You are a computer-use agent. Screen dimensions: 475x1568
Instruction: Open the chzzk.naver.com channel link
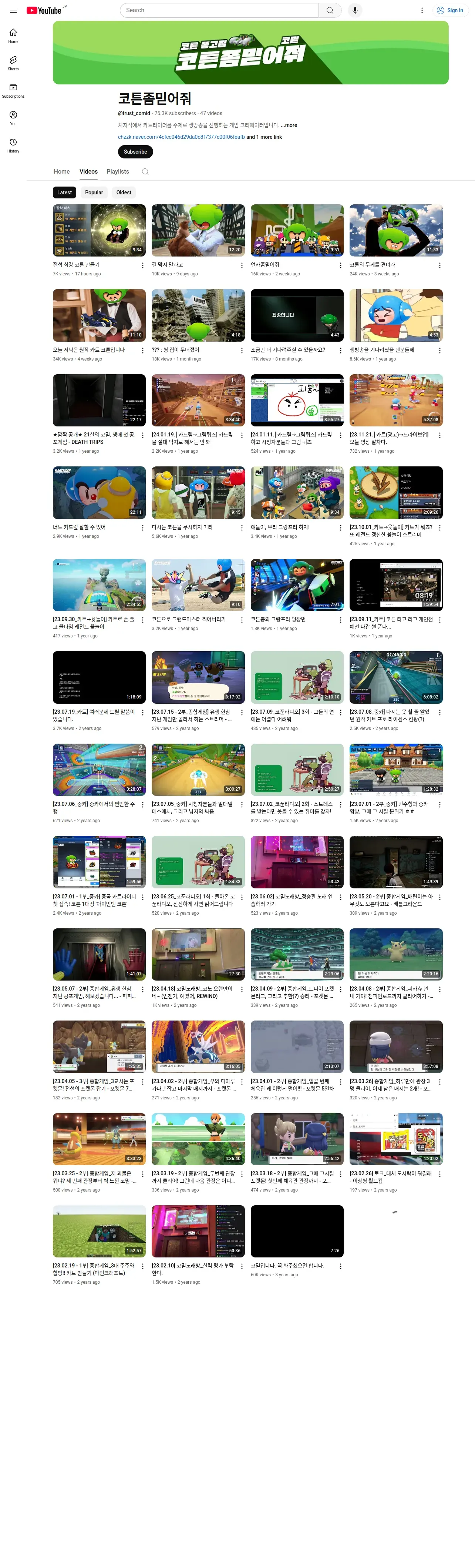click(x=181, y=137)
